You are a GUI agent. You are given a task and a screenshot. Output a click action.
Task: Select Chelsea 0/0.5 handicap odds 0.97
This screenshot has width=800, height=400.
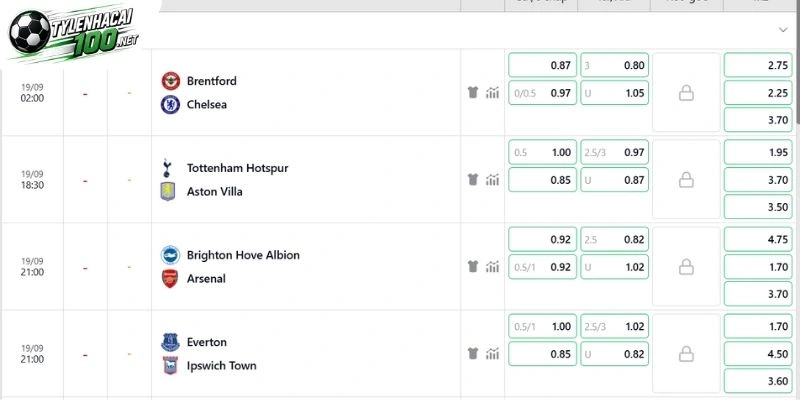pos(543,93)
